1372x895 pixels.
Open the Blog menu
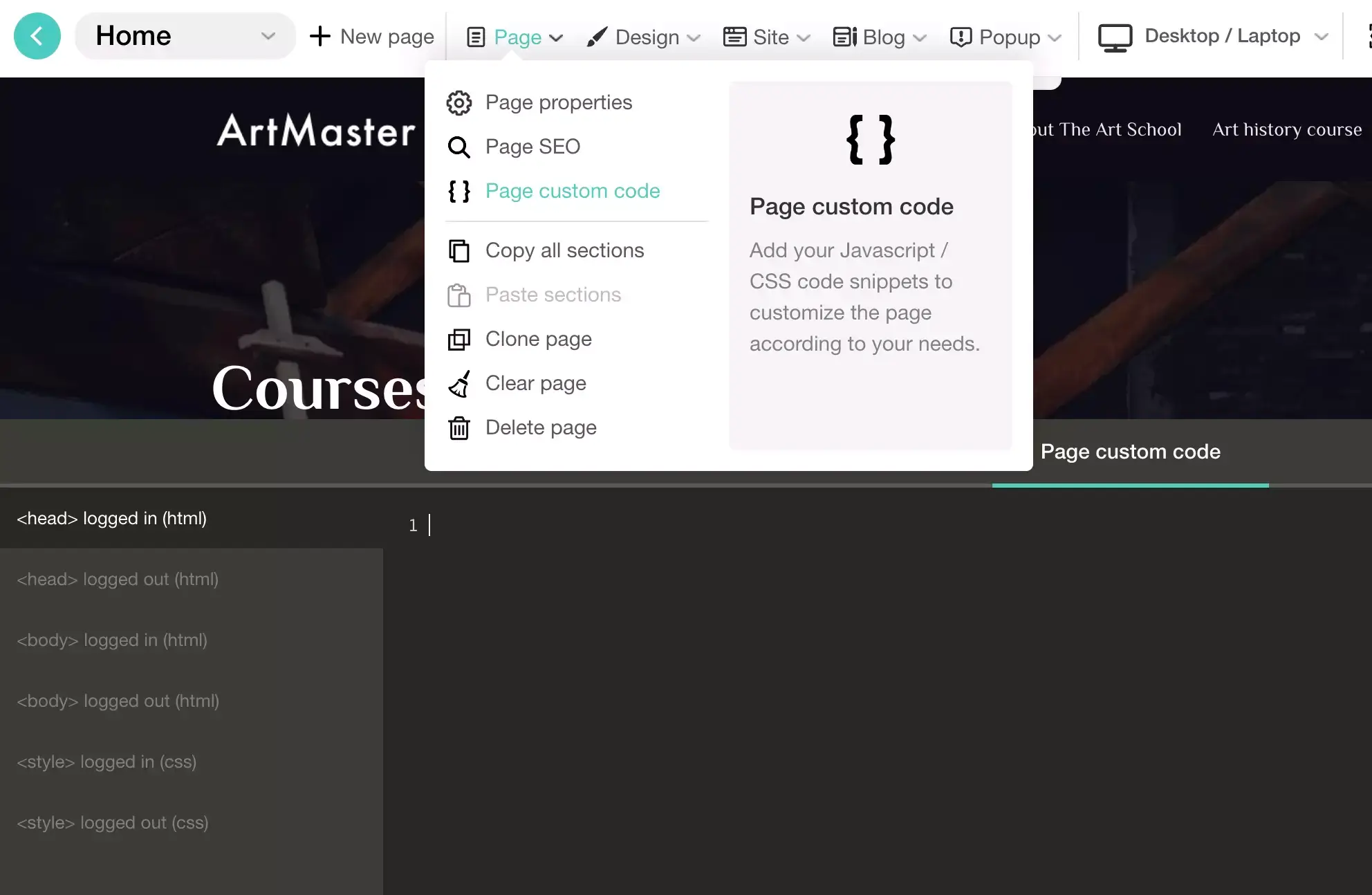tap(884, 37)
